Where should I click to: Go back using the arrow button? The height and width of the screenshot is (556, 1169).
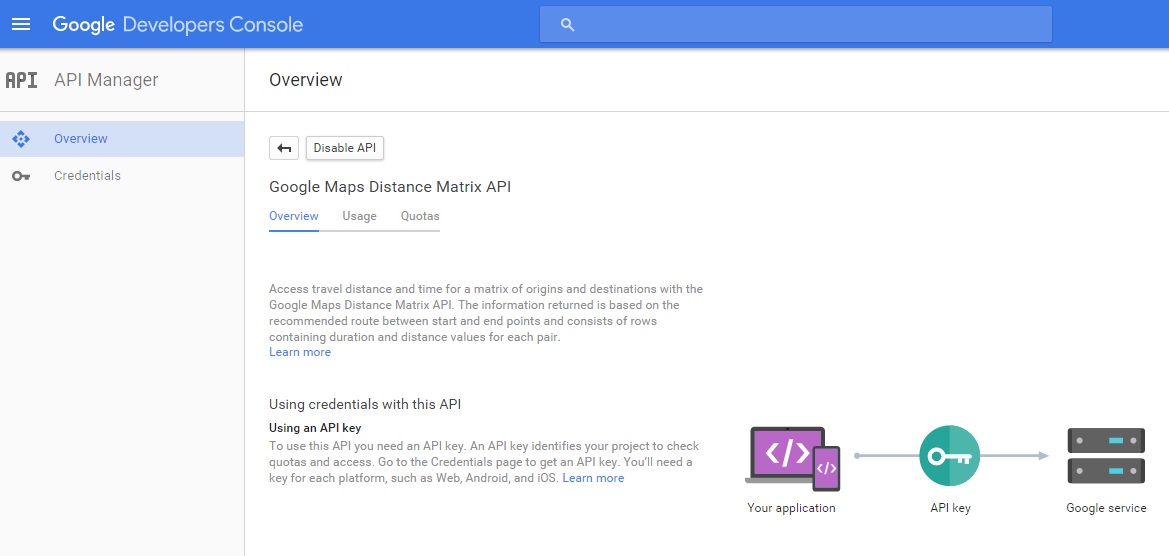pos(284,148)
